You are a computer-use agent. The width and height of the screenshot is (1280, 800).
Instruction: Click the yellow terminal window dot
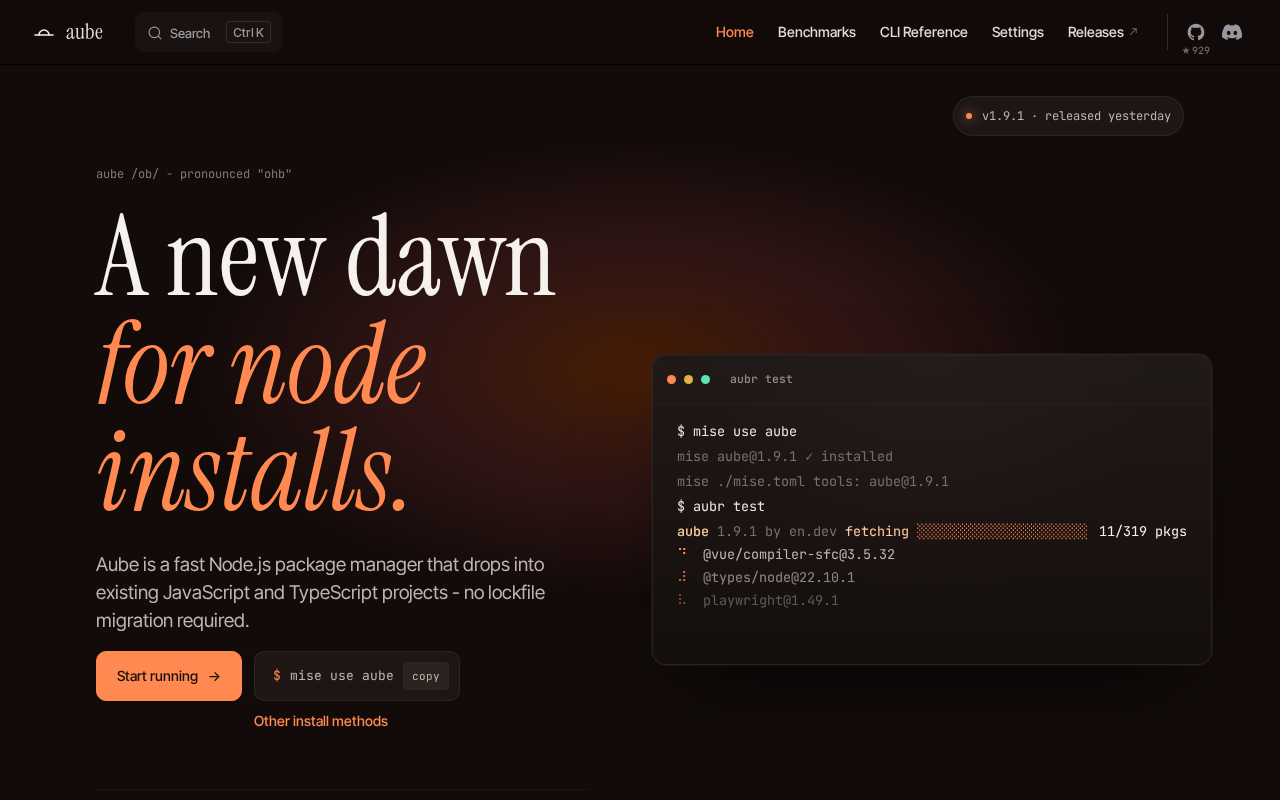689,380
